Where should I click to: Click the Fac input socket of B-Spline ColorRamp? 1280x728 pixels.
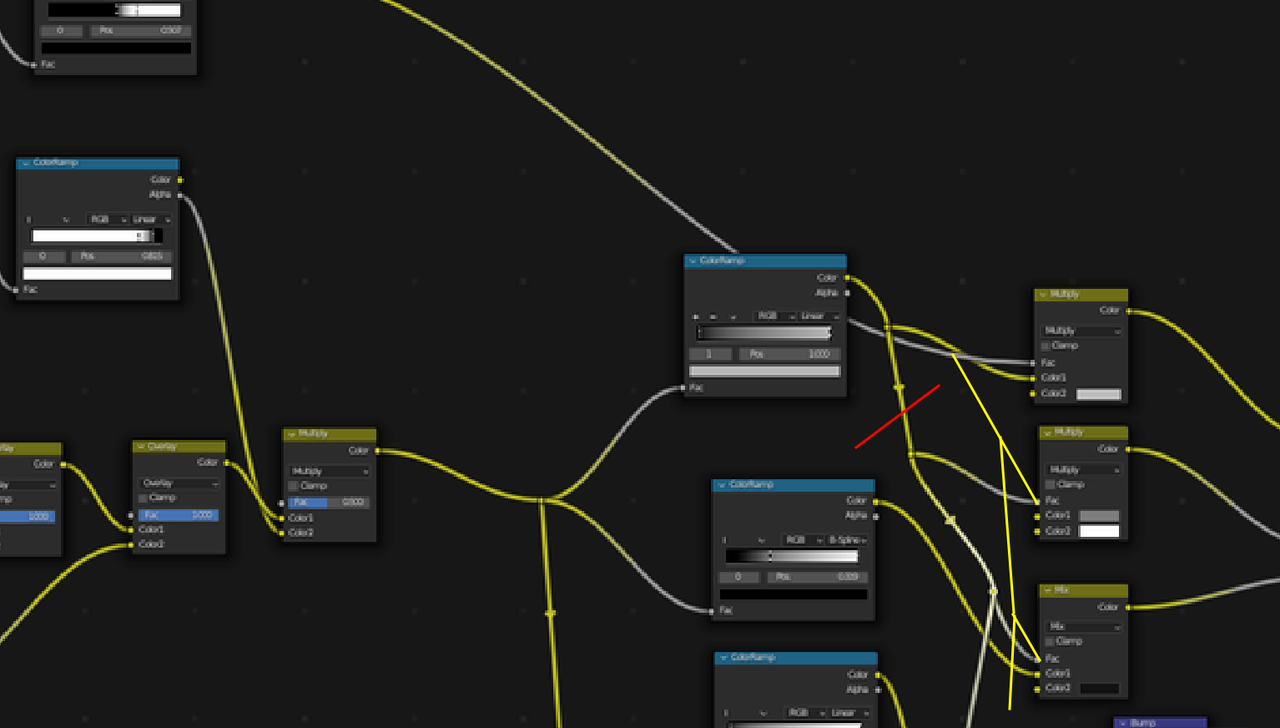click(x=712, y=610)
